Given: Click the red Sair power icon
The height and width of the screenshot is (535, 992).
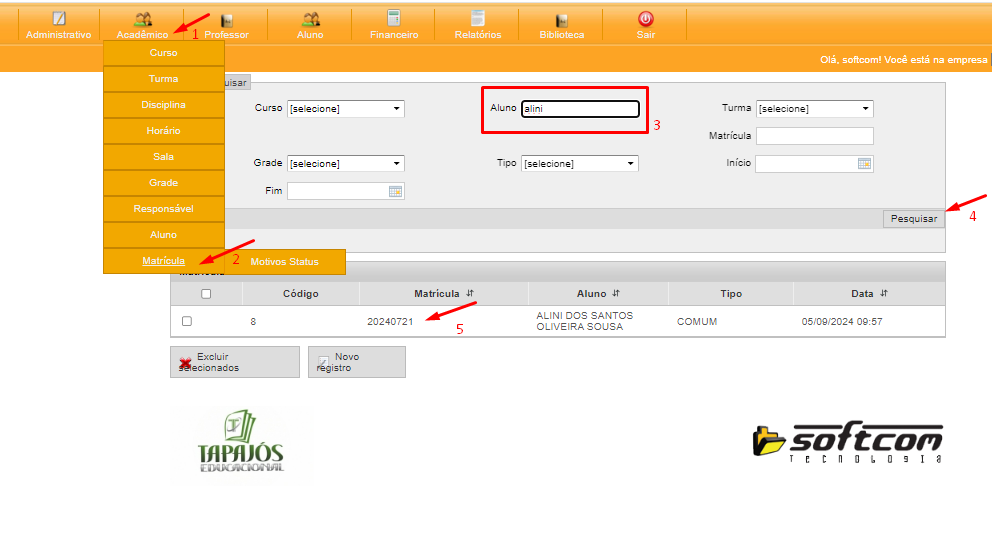Looking at the screenshot, I should (645, 19).
